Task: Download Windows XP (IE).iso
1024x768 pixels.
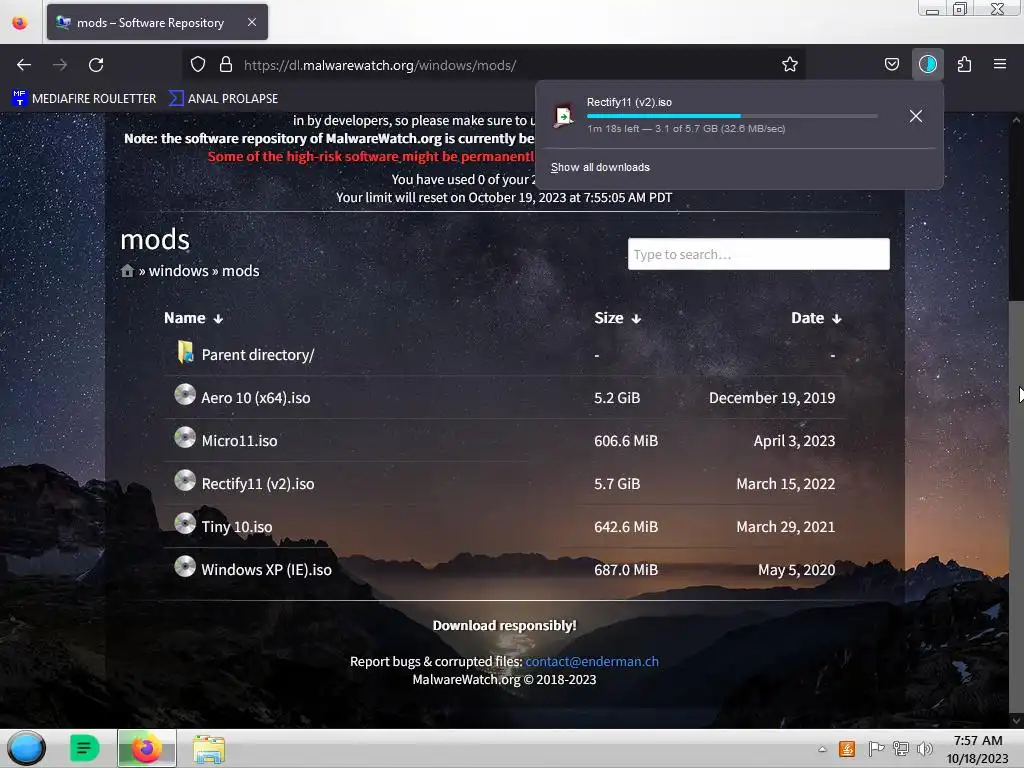Action: [266, 569]
